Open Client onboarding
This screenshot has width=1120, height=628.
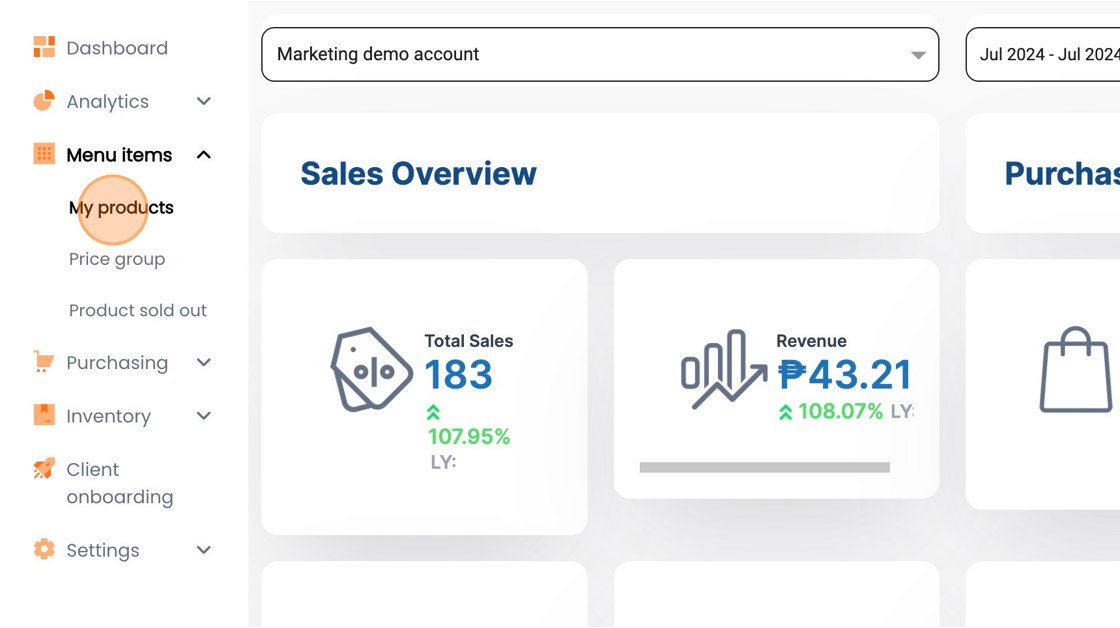click(x=120, y=483)
